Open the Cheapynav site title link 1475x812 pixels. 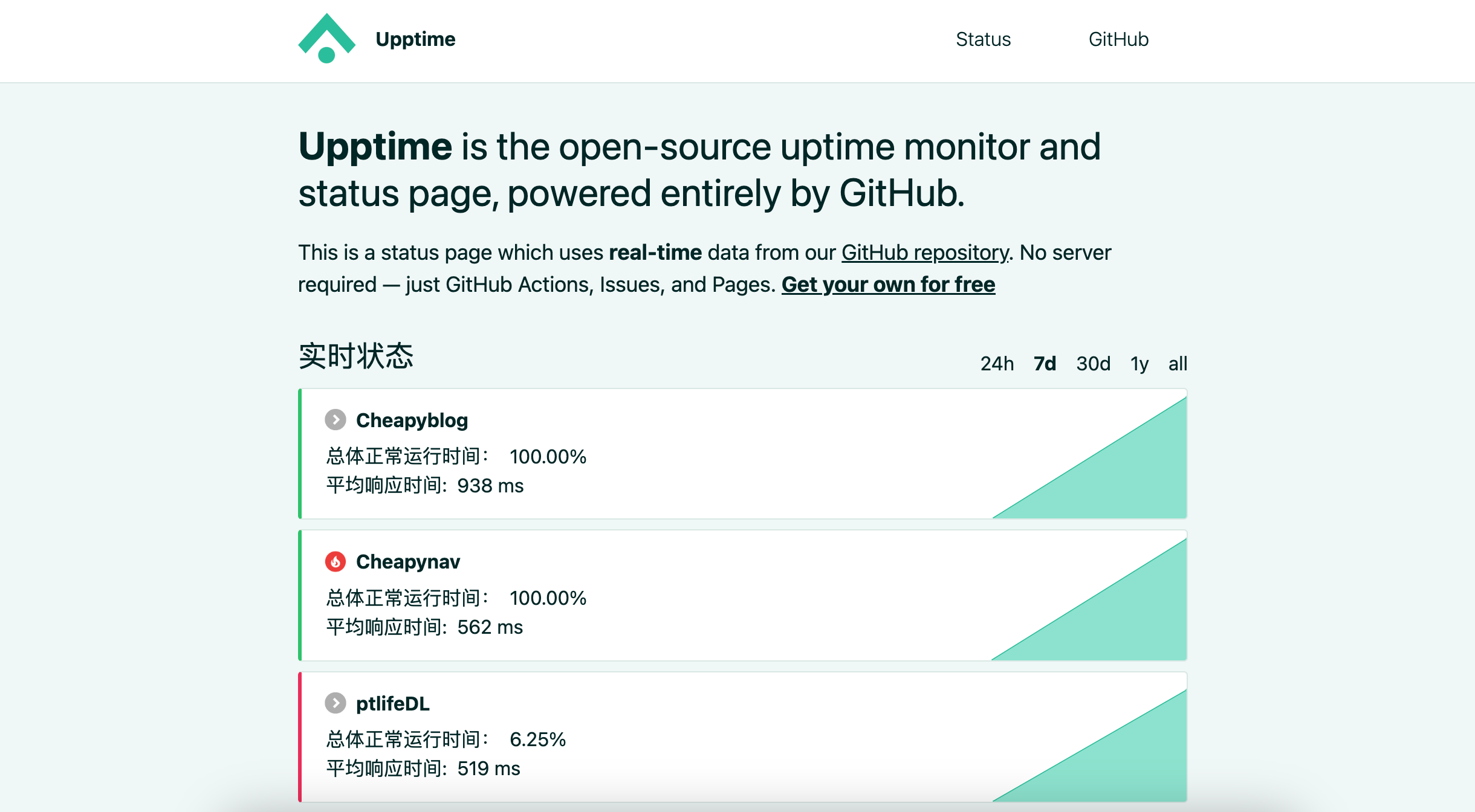[408, 562]
